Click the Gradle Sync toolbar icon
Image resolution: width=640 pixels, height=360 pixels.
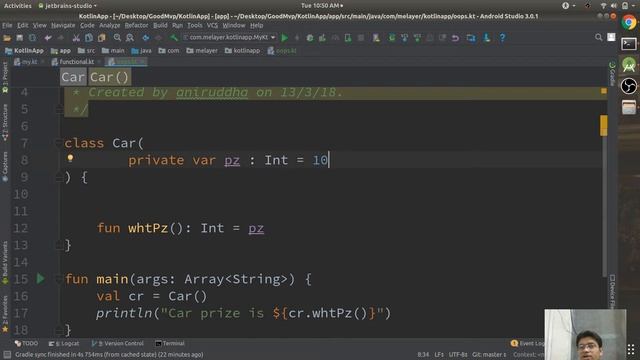391,38
